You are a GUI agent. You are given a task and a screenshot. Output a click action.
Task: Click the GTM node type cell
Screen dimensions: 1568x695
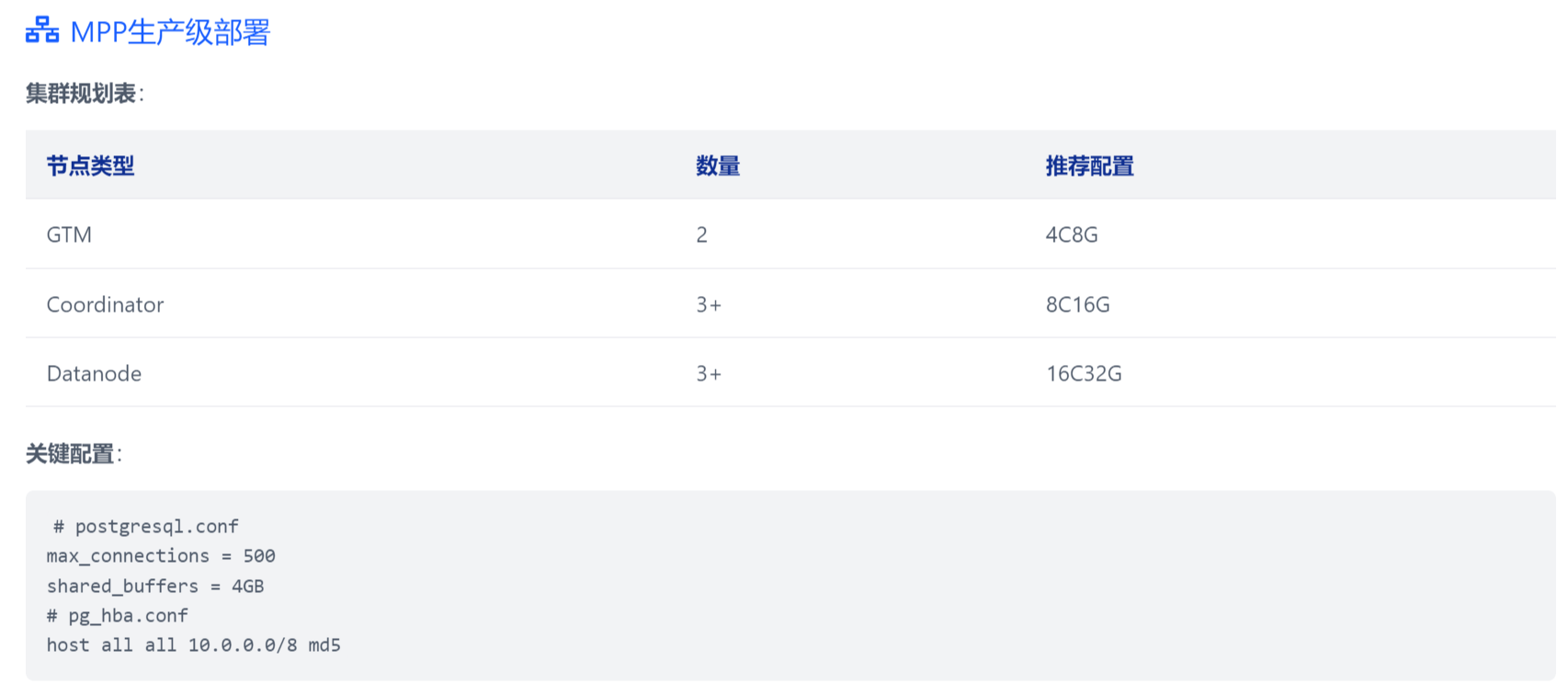pyautogui.click(x=69, y=234)
